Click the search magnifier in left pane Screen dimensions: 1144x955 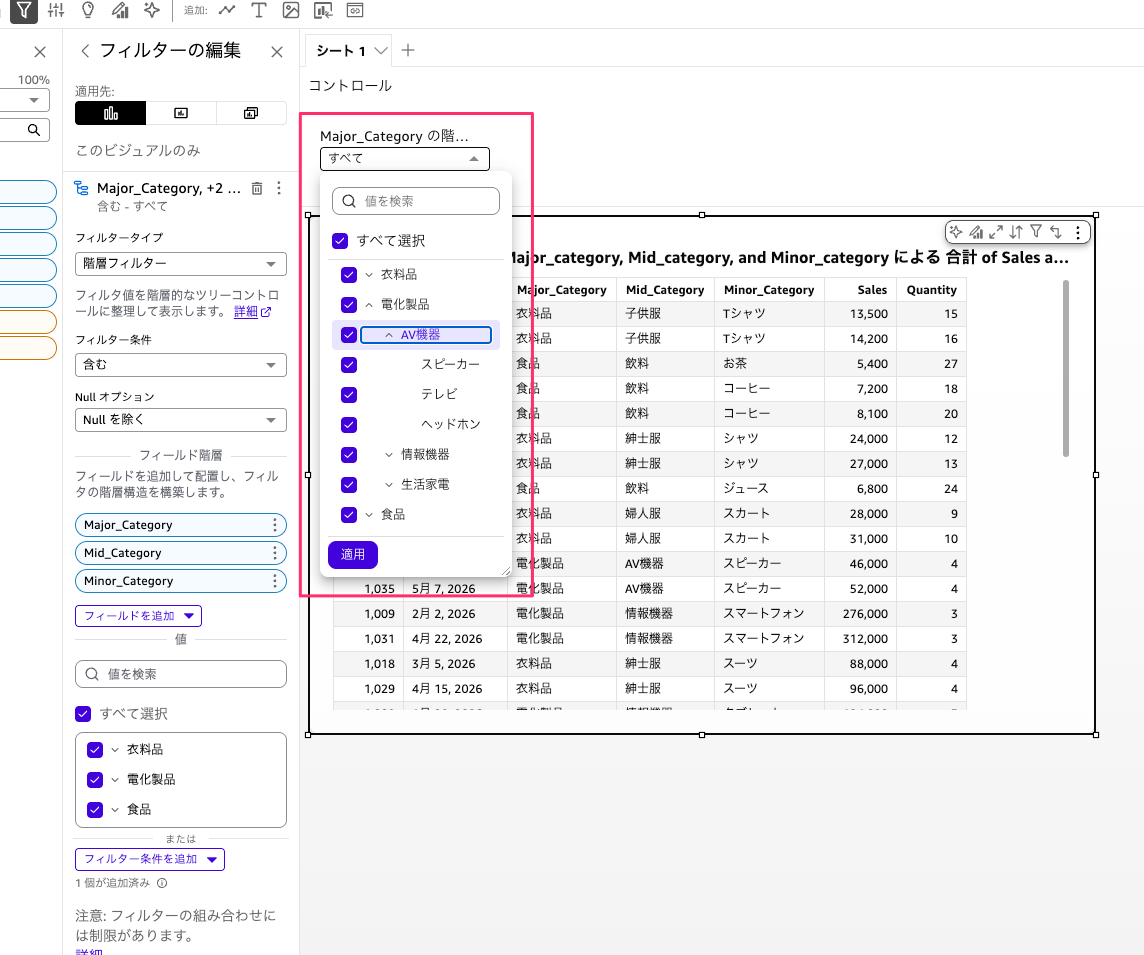34,130
